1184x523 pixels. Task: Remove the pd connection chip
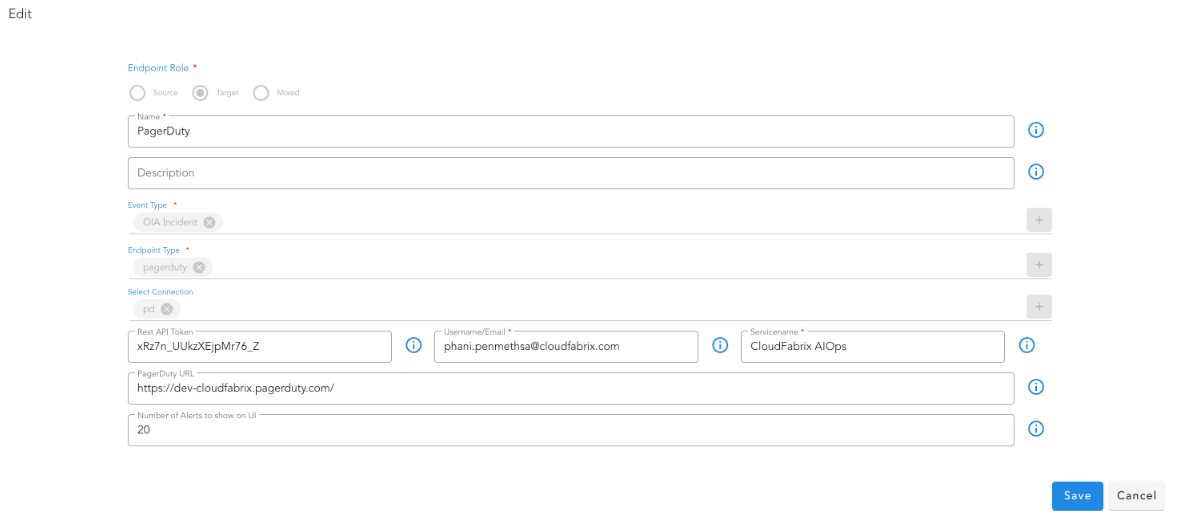point(167,309)
